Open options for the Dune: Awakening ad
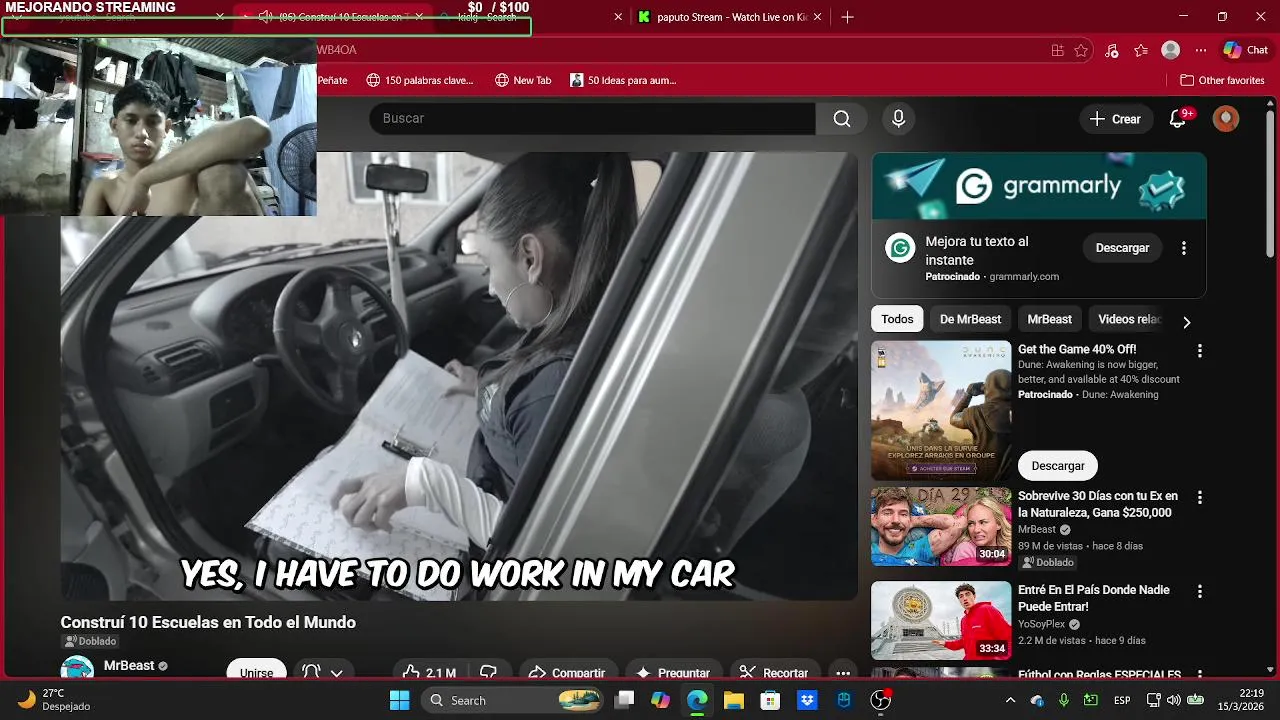 (1199, 351)
